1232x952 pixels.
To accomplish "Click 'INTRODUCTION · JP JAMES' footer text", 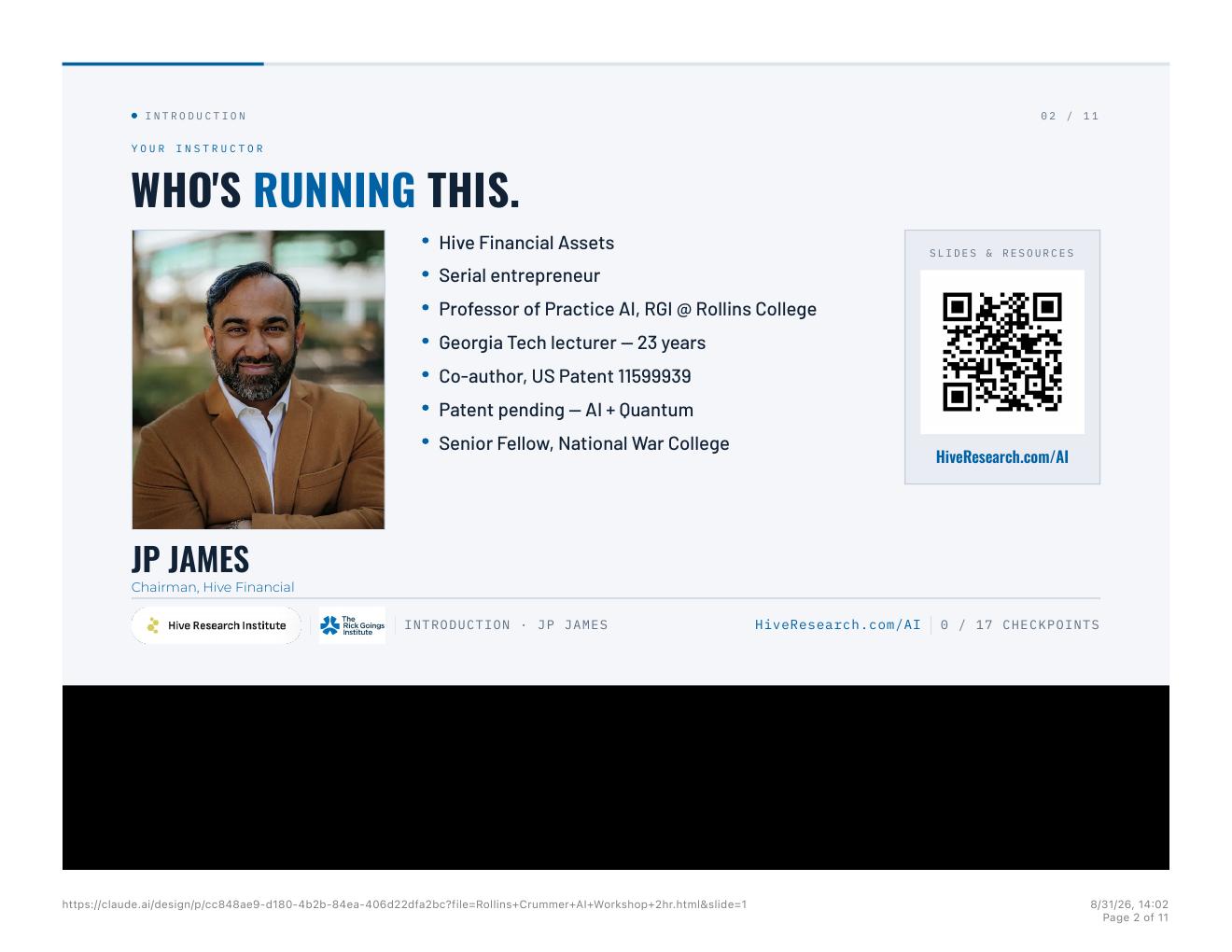I will [507, 625].
